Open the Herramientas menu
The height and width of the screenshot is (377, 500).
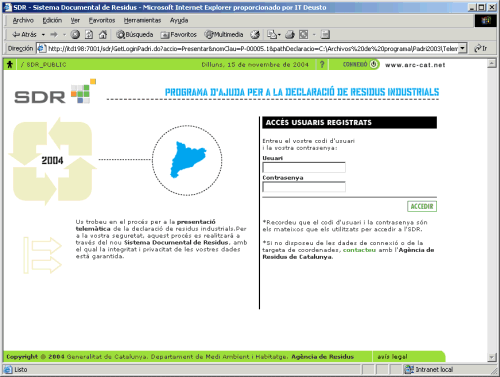(x=142, y=21)
